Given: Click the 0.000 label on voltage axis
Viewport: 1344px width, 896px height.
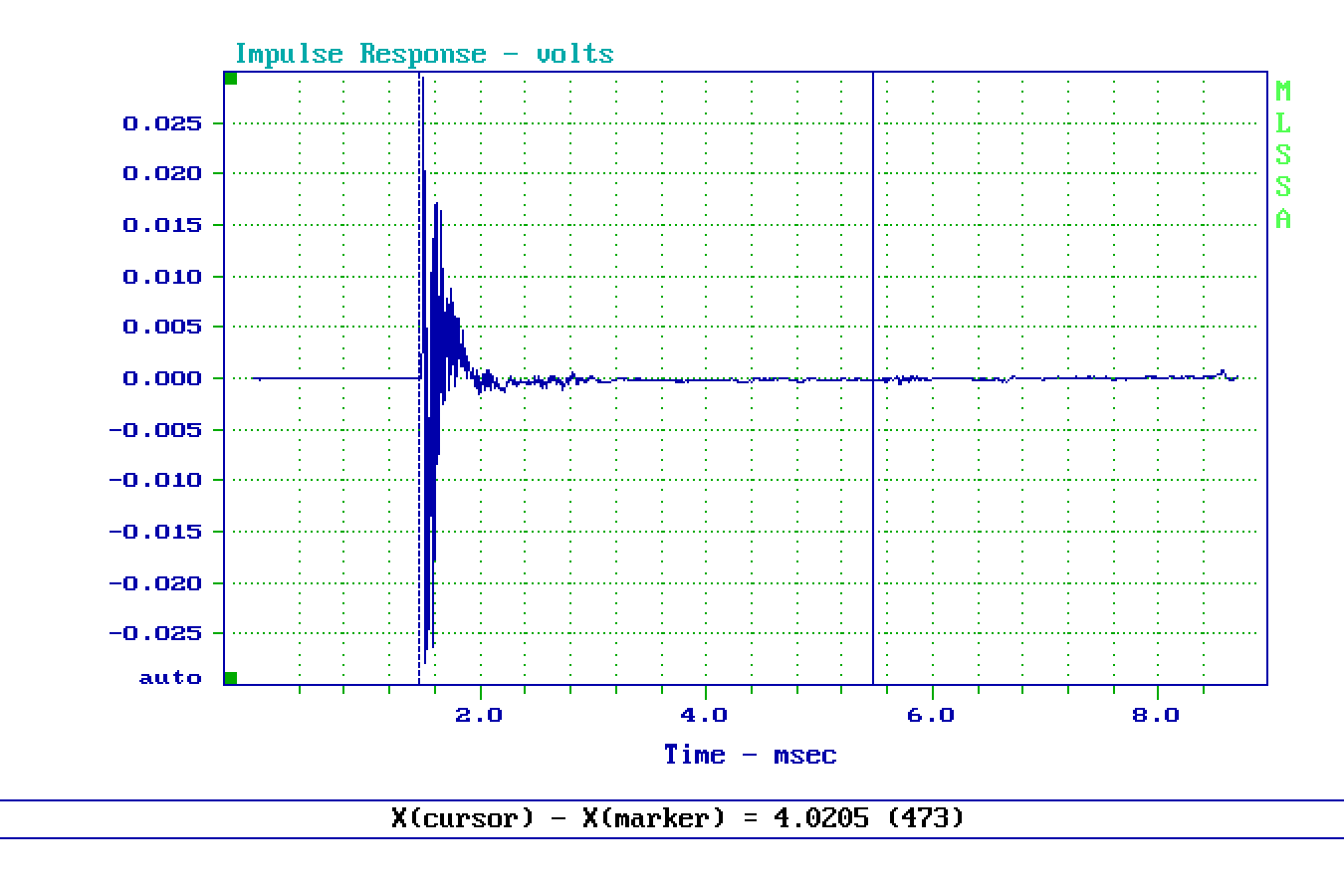Looking at the screenshot, I should point(161,378).
